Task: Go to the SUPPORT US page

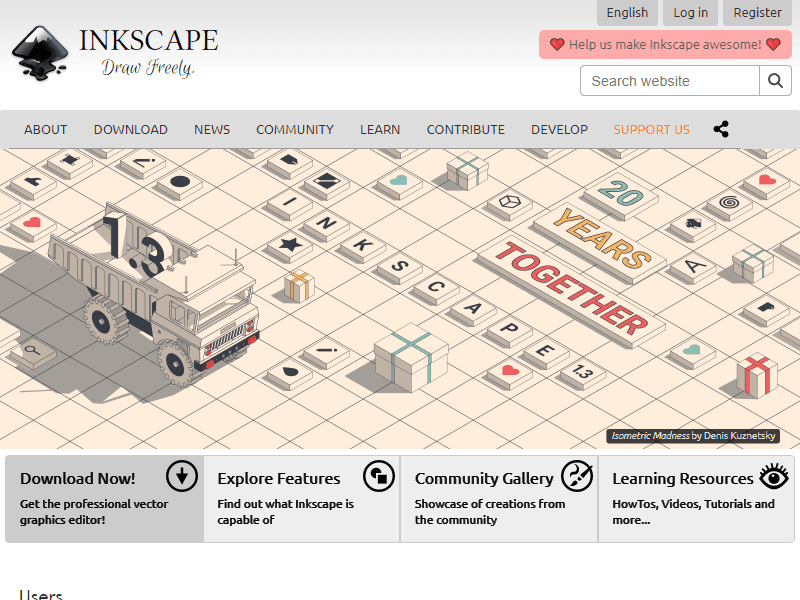Action: pos(651,129)
